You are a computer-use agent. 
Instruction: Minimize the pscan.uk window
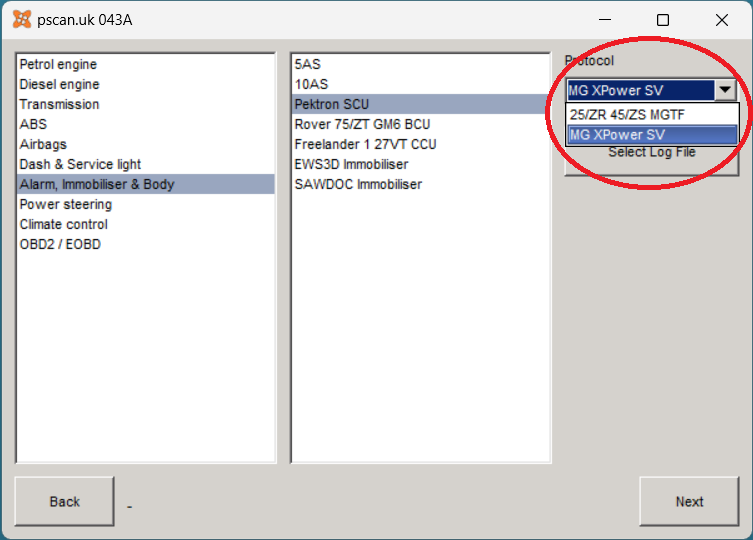(x=605, y=20)
